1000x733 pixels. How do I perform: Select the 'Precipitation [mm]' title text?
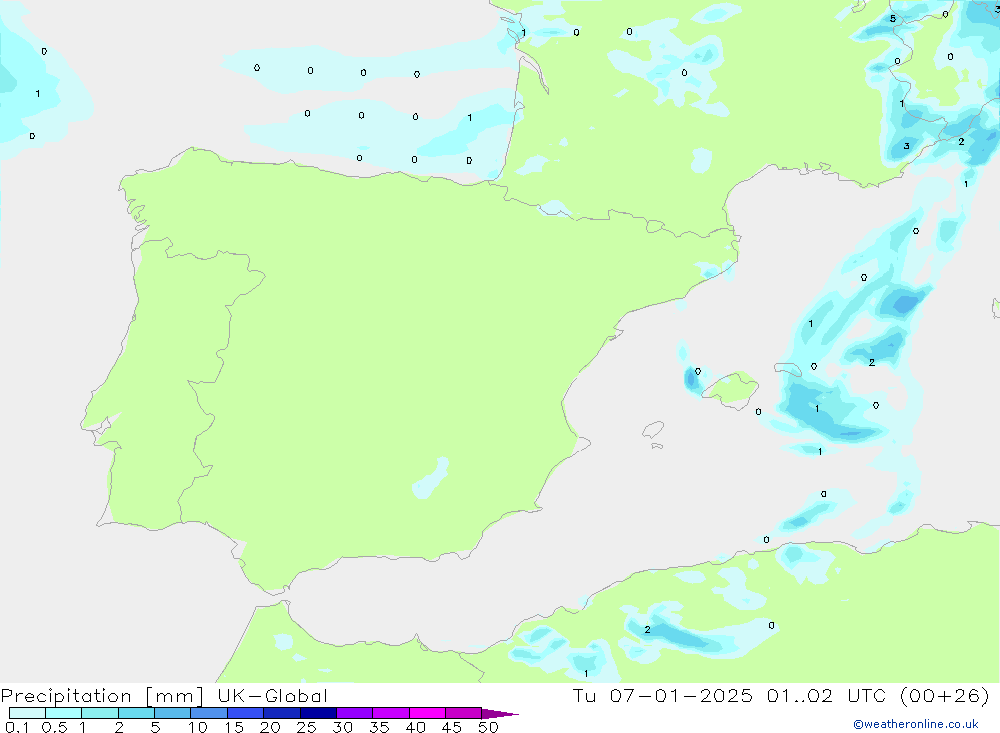[x=101, y=696]
